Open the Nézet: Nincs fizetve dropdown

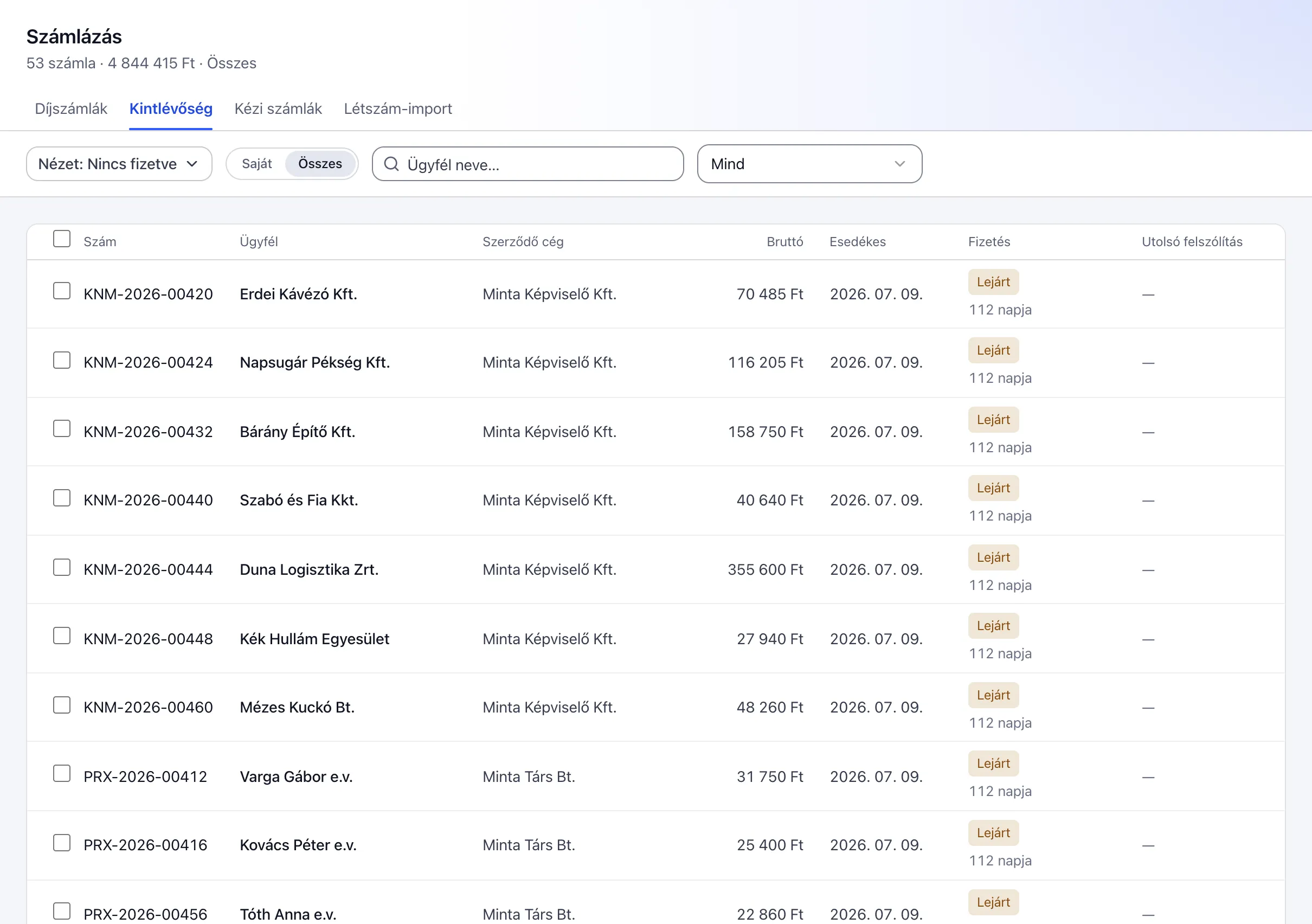coord(119,164)
